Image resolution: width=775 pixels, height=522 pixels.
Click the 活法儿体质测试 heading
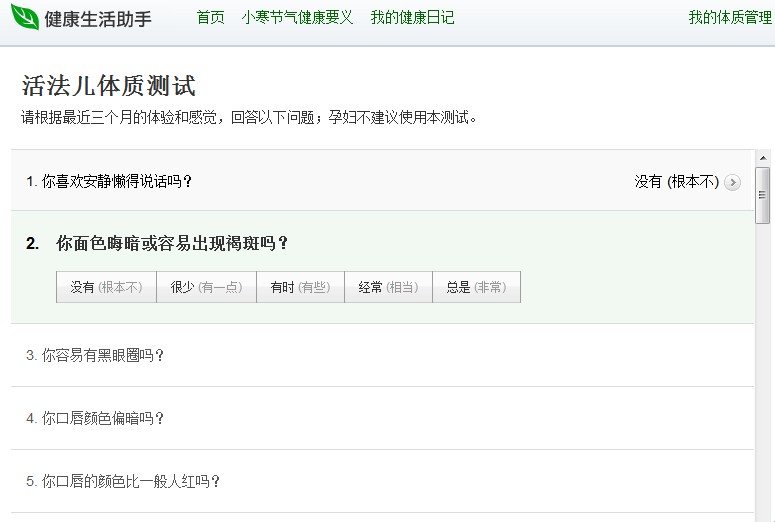[109, 86]
